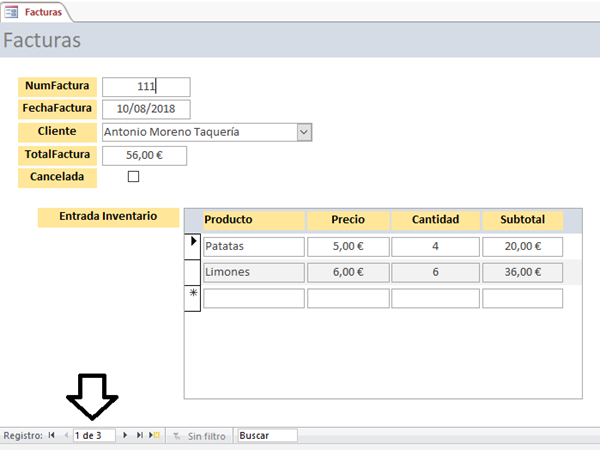
Task: Click the previous record arrow
Action: pos(66,436)
